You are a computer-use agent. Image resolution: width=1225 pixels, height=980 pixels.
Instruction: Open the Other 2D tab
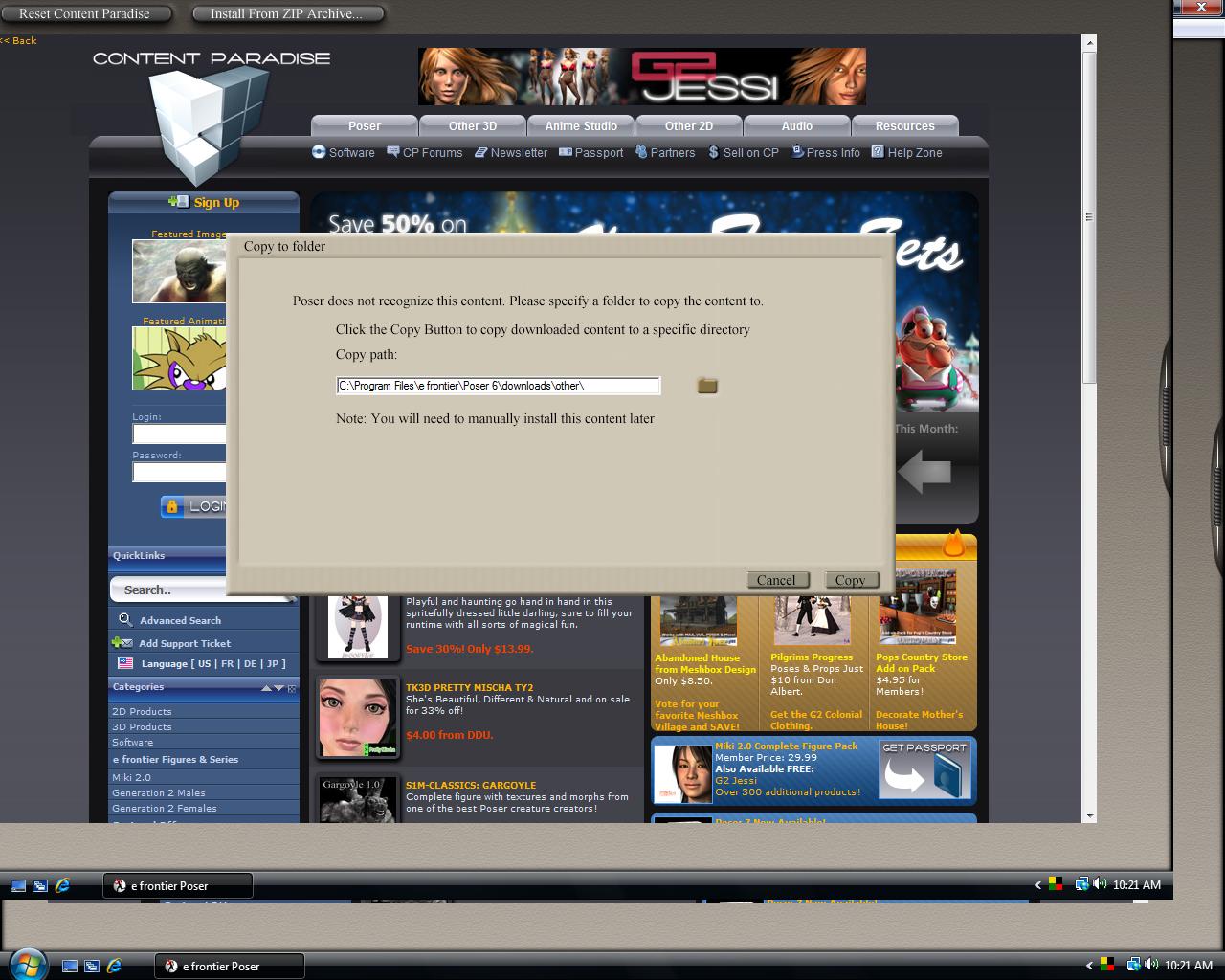(689, 125)
